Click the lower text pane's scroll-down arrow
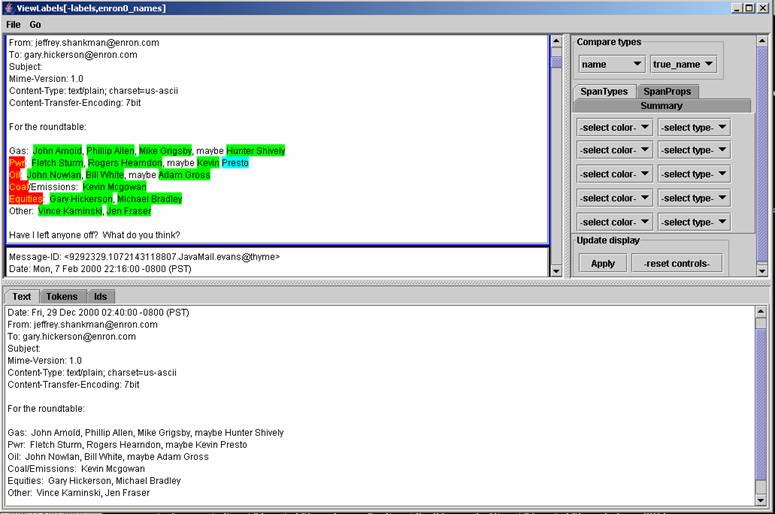The width and height of the screenshot is (775, 514). click(762, 499)
